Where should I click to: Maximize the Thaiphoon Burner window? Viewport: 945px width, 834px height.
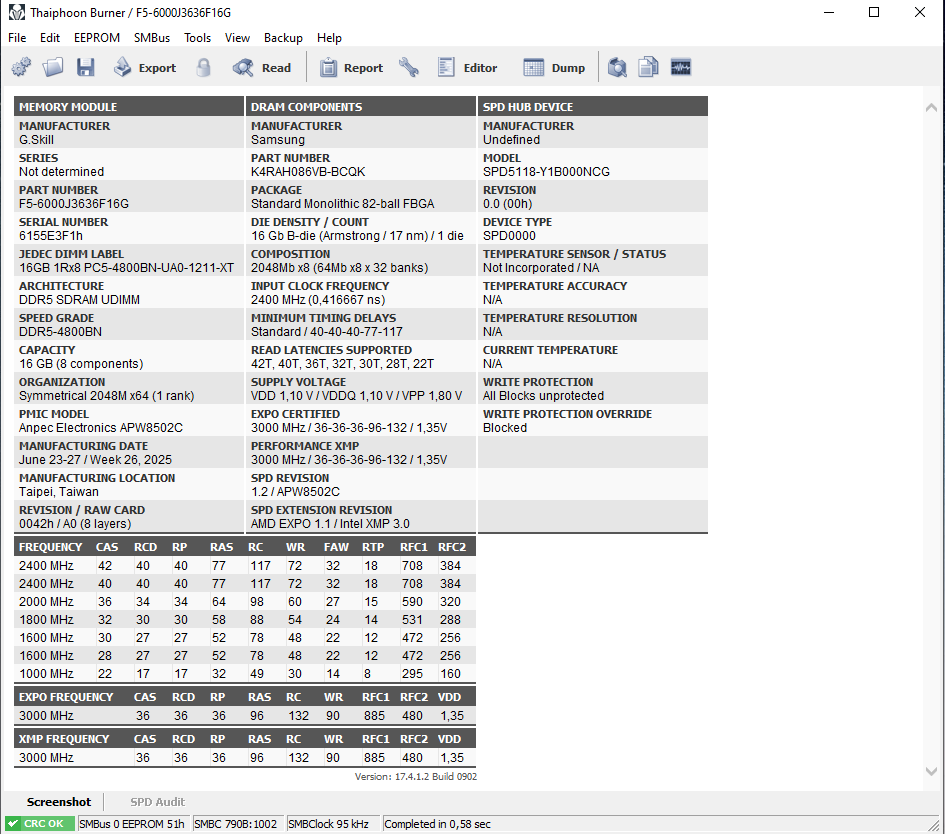coord(874,12)
